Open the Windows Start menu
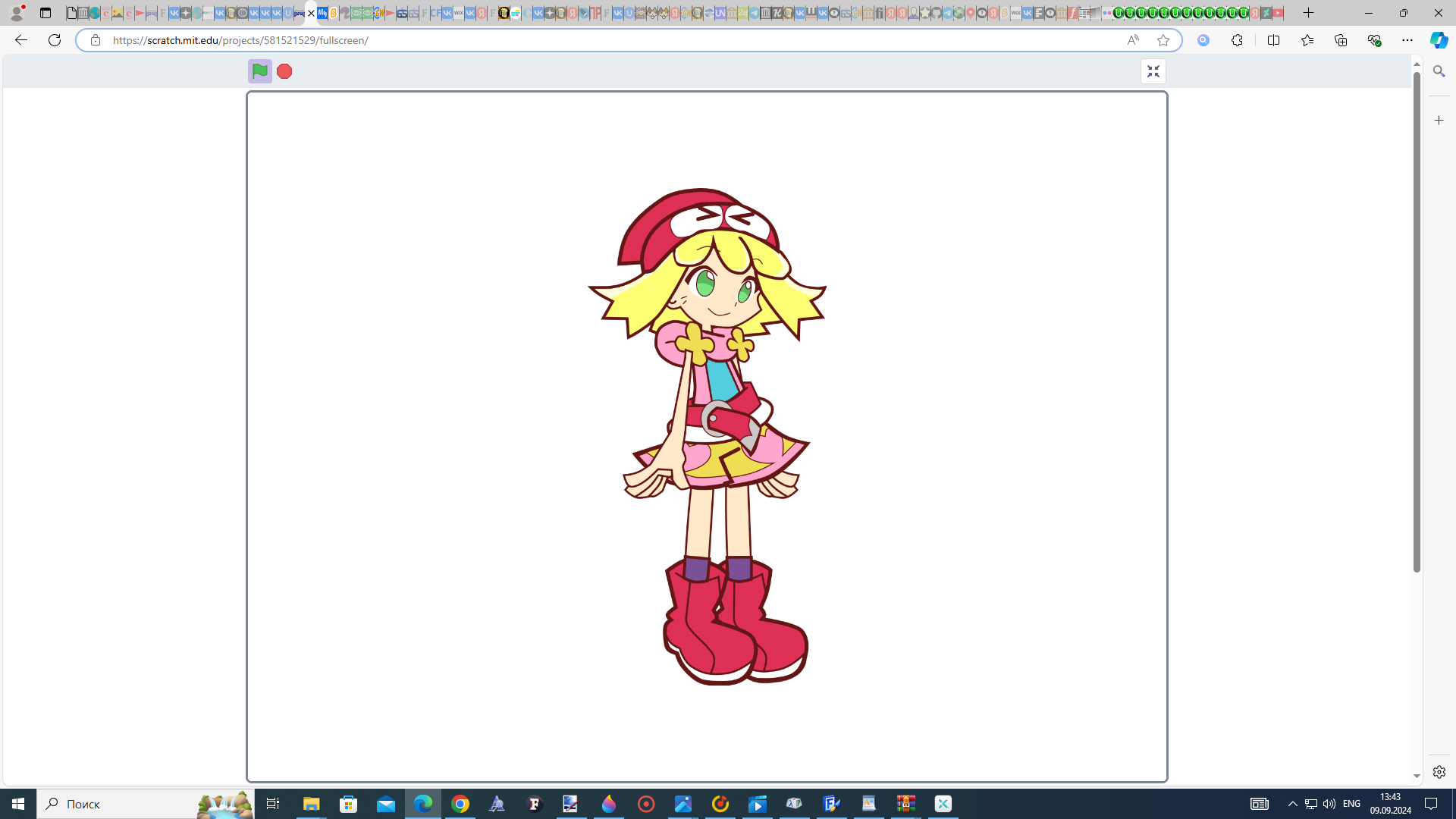 (18, 804)
